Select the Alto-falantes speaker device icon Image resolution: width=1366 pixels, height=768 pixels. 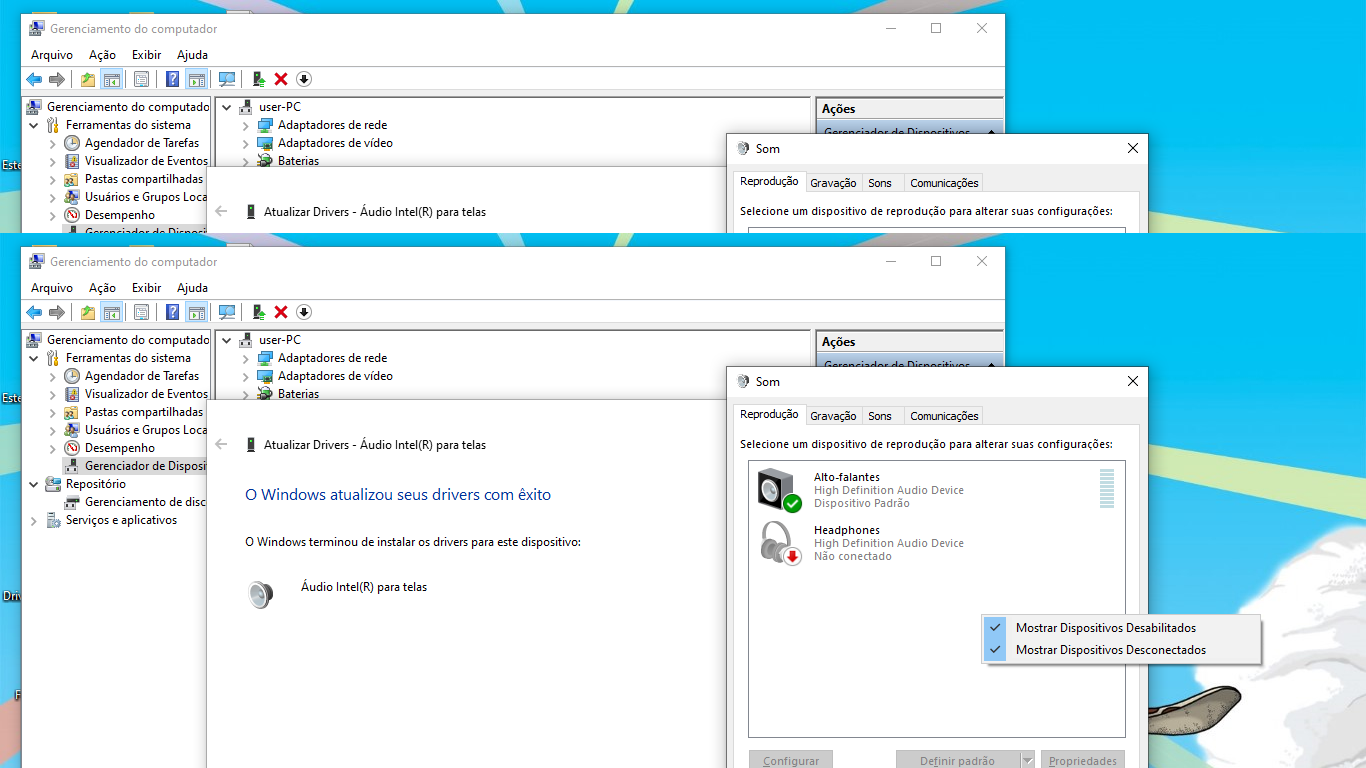click(779, 490)
